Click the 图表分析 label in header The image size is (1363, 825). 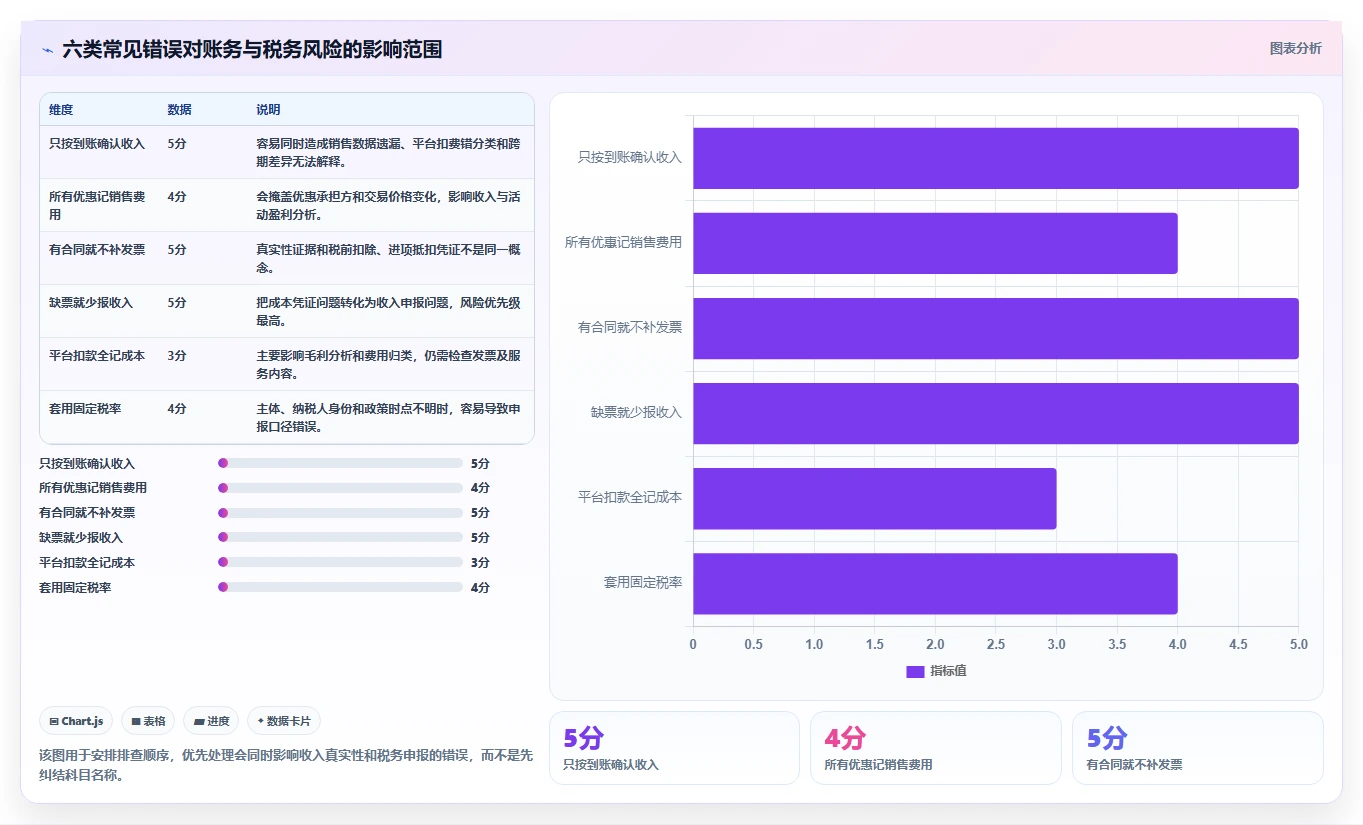pyautogui.click(x=1295, y=48)
